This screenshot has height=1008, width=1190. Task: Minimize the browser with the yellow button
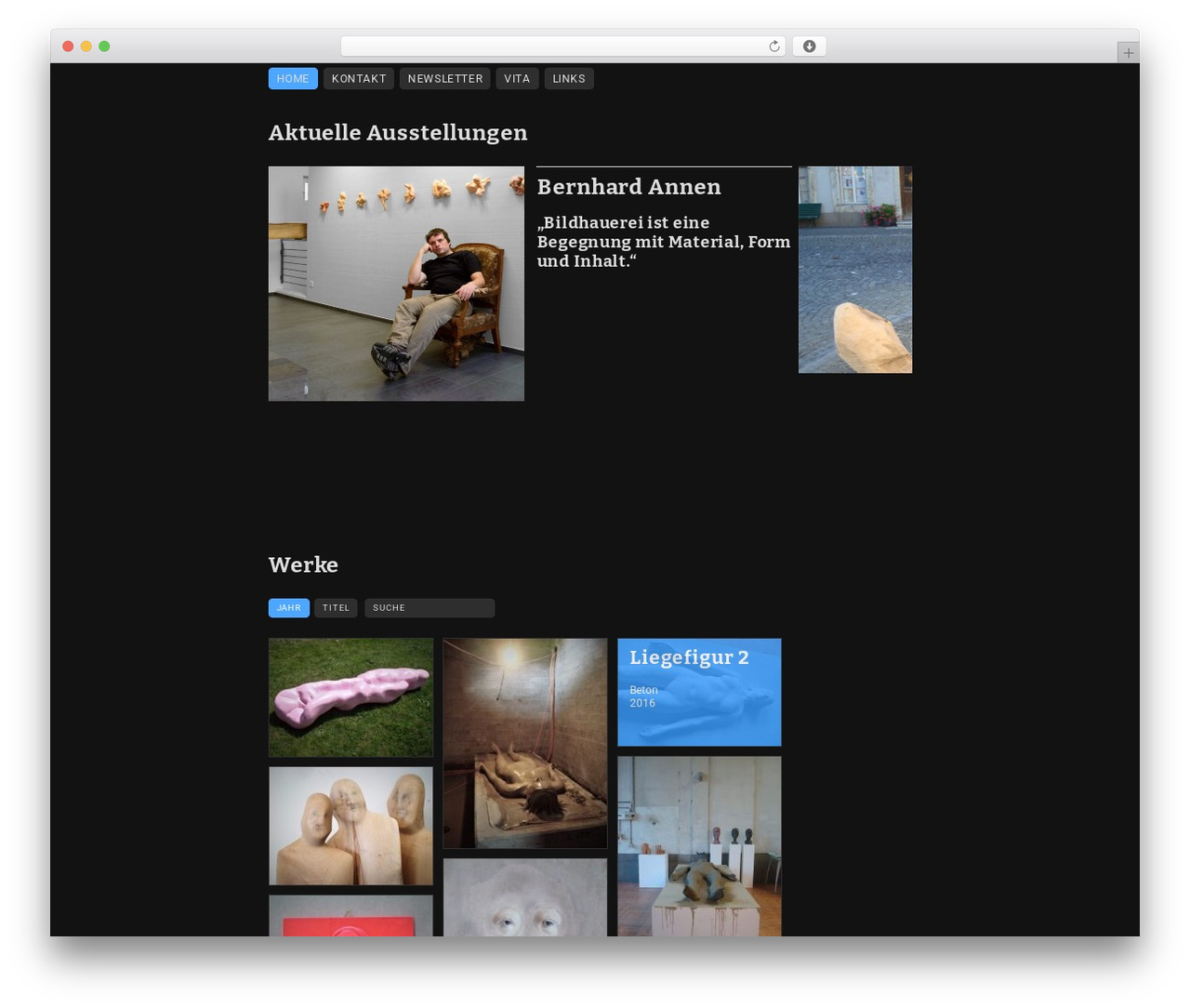(86, 46)
